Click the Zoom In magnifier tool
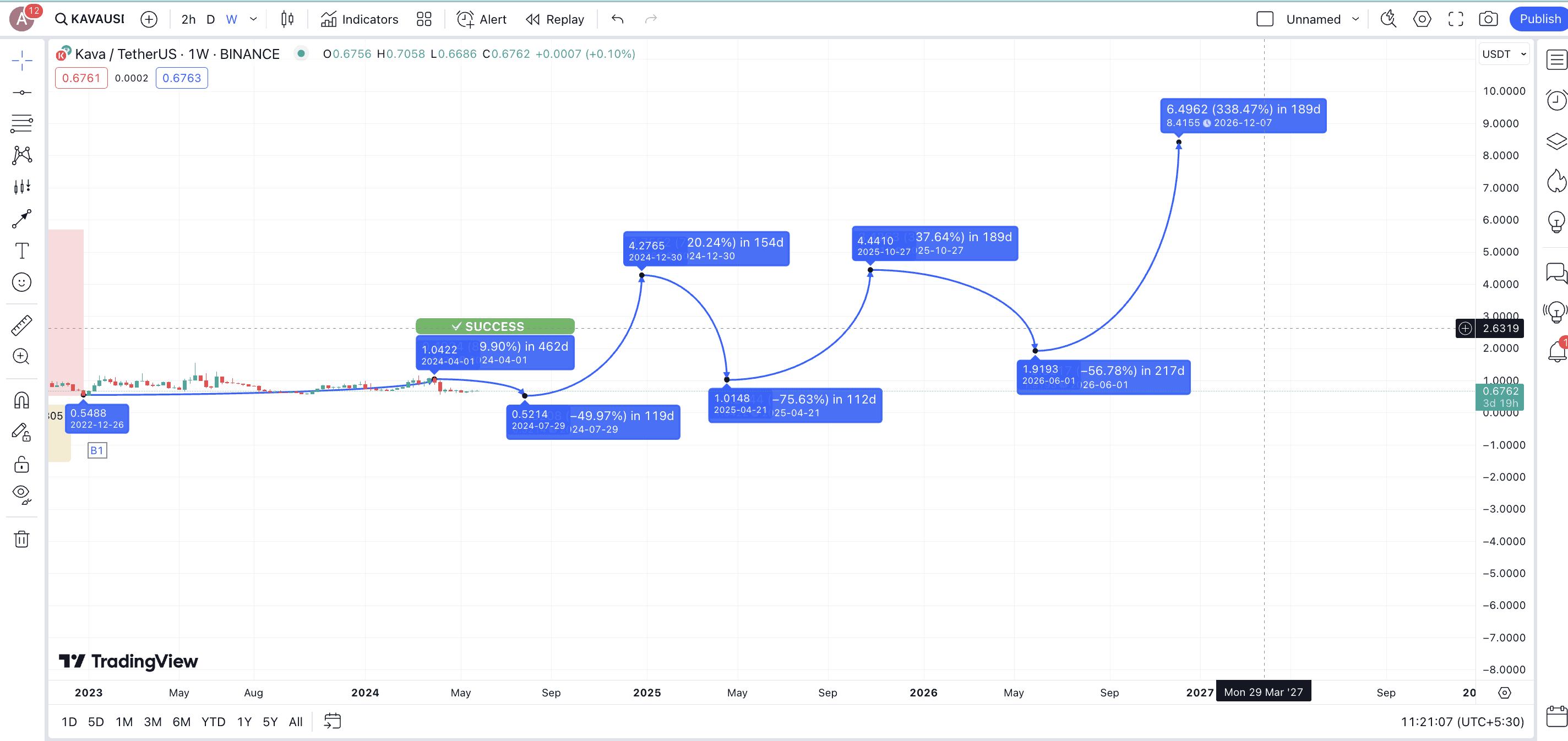Image resolution: width=1568 pixels, height=741 pixels. point(22,356)
